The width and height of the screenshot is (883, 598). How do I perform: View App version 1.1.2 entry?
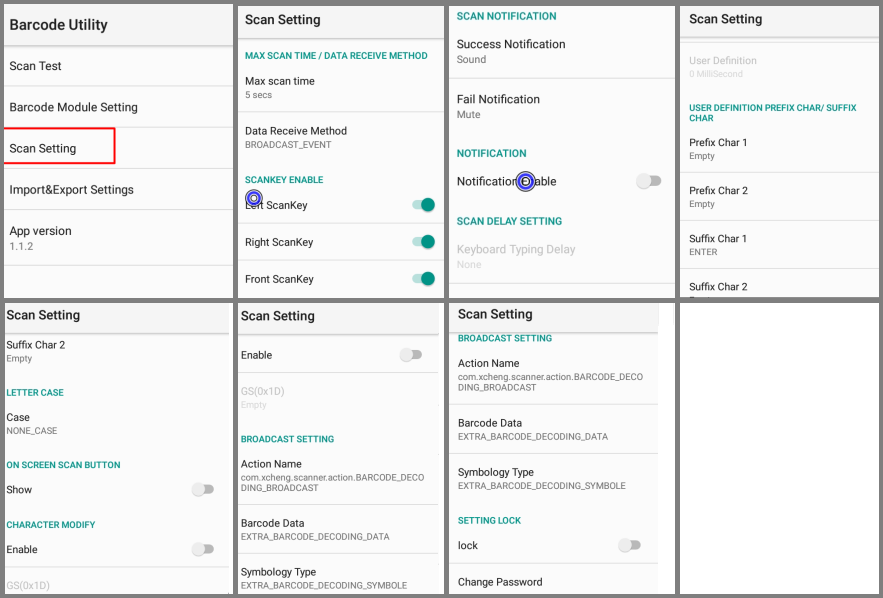coord(118,238)
